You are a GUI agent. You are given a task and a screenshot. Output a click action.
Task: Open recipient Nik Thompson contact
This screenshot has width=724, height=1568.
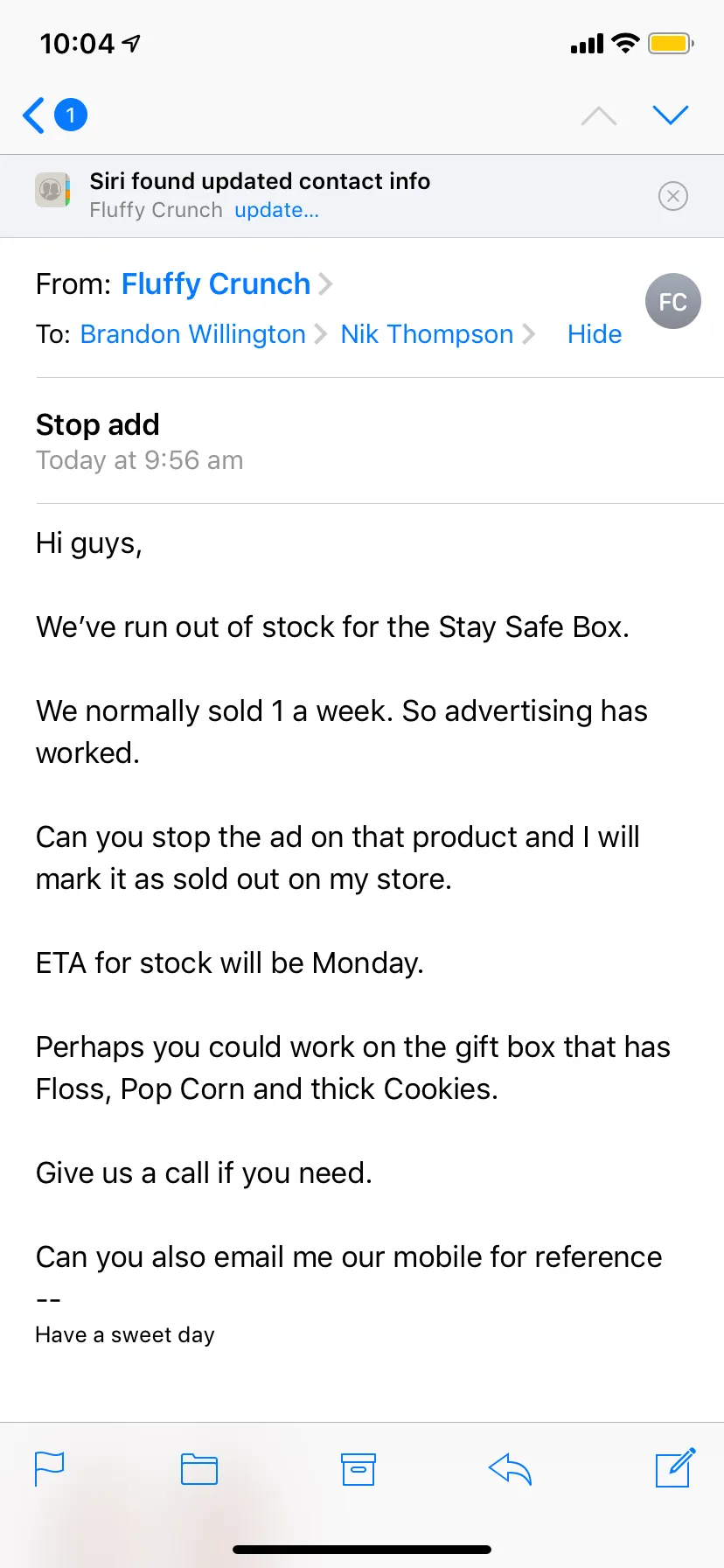tap(427, 334)
